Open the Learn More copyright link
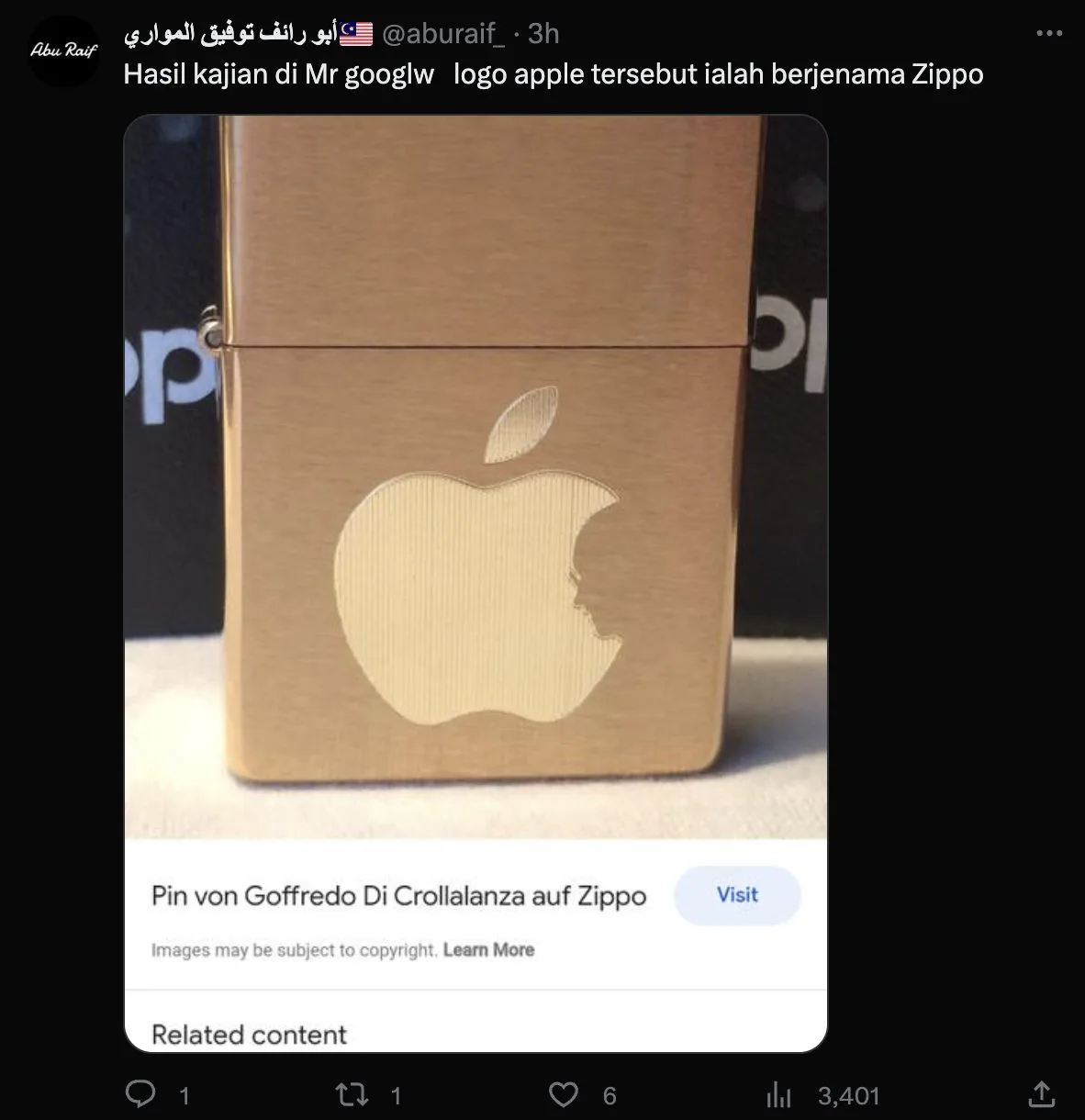 [x=488, y=950]
